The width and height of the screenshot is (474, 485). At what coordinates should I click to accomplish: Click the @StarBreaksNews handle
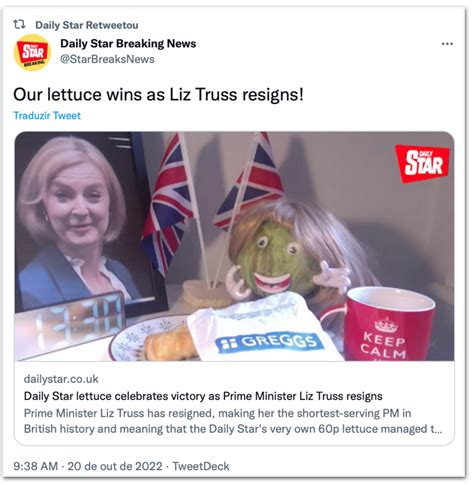[x=107, y=59]
